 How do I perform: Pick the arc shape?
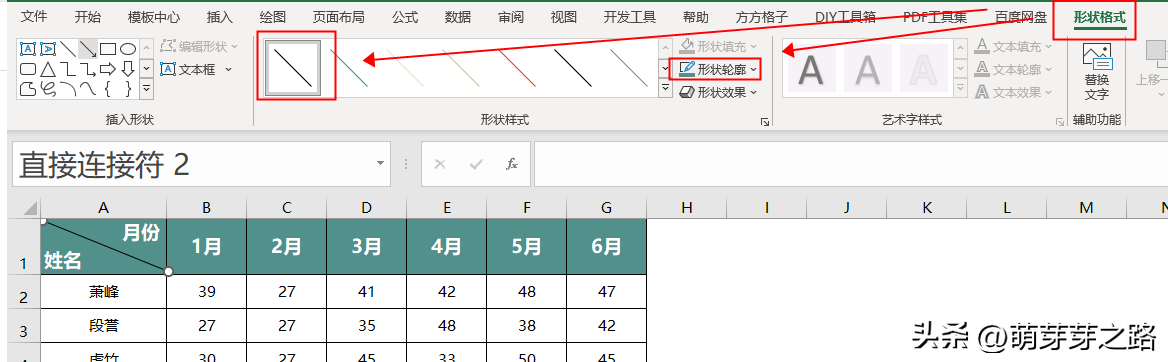(68, 89)
